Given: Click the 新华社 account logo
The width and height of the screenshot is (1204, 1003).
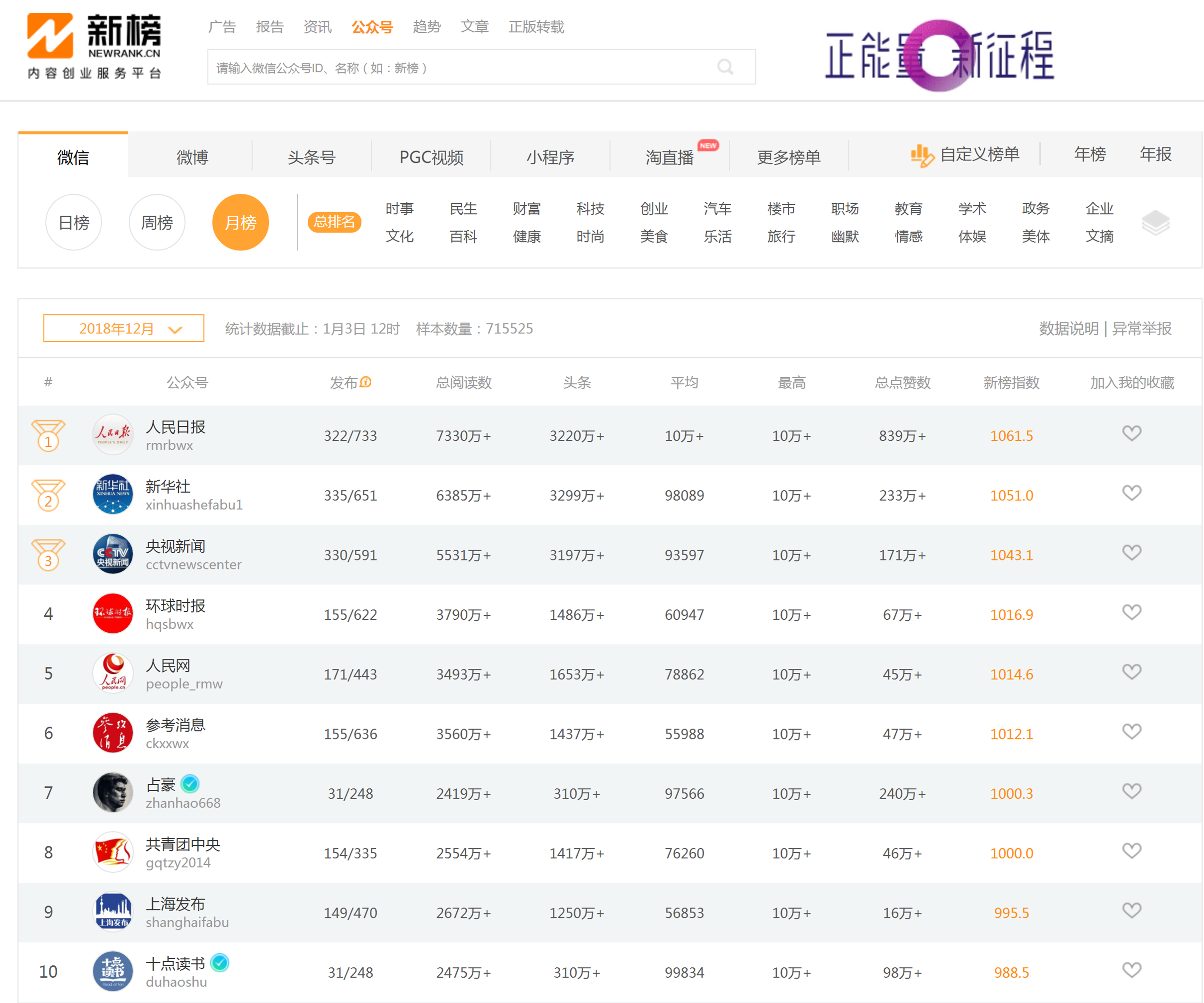Looking at the screenshot, I should [x=112, y=495].
